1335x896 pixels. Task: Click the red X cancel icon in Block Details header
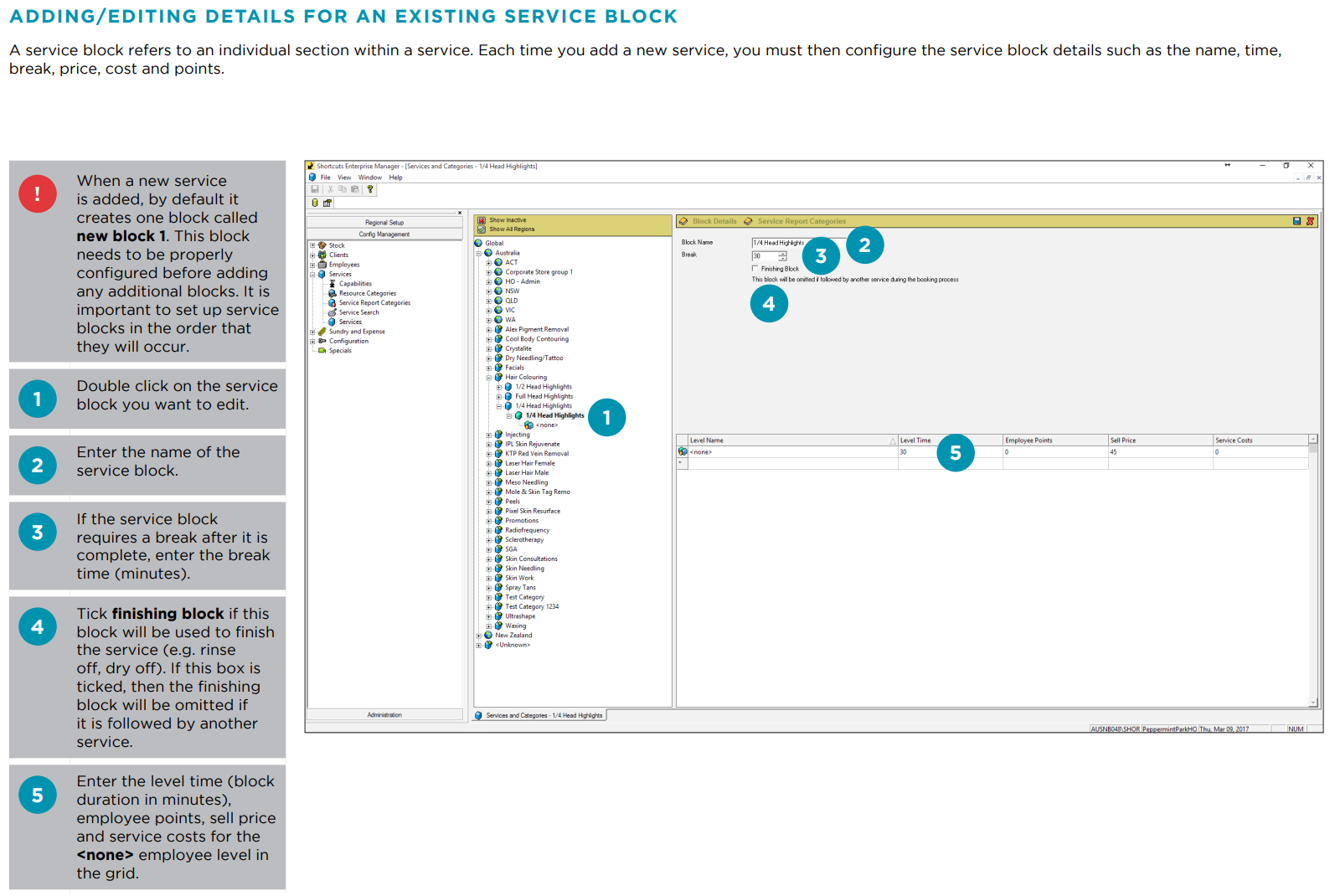click(1311, 221)
